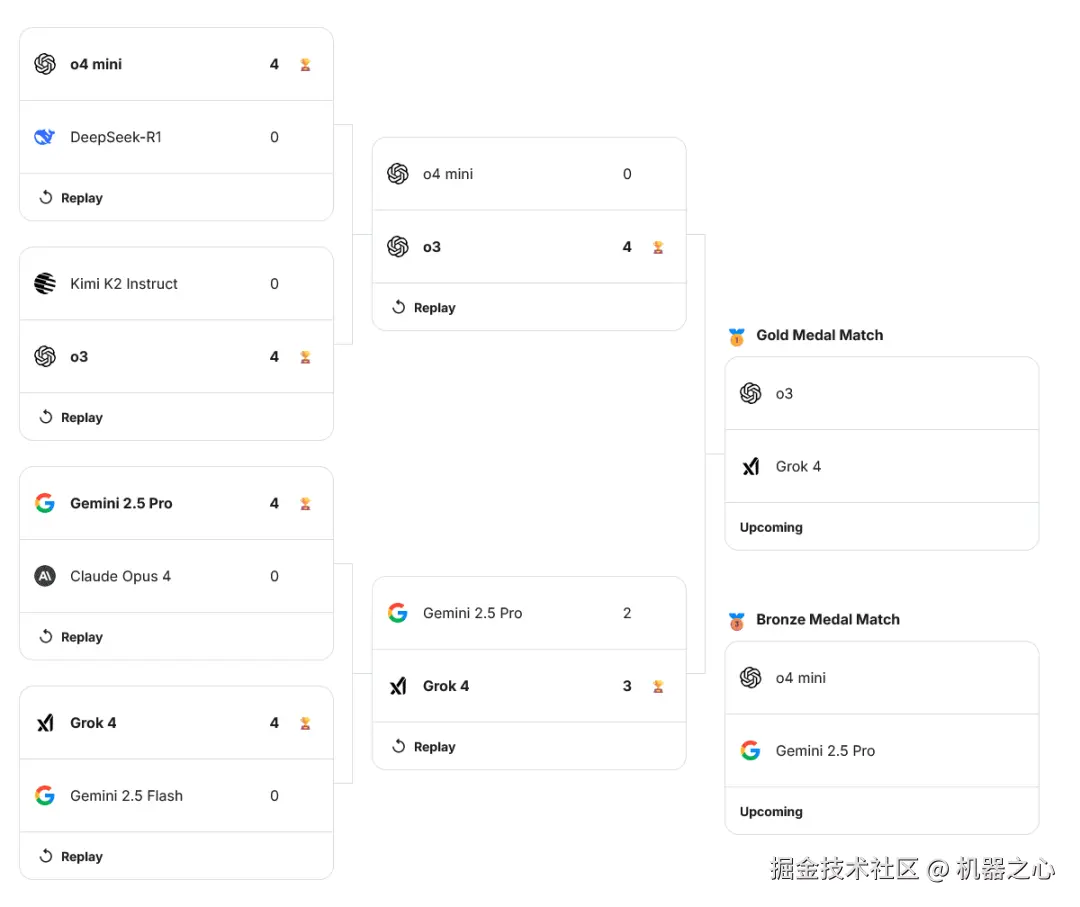Click the Google logo beside Gemini 2.5 Flash

[45, 795]
